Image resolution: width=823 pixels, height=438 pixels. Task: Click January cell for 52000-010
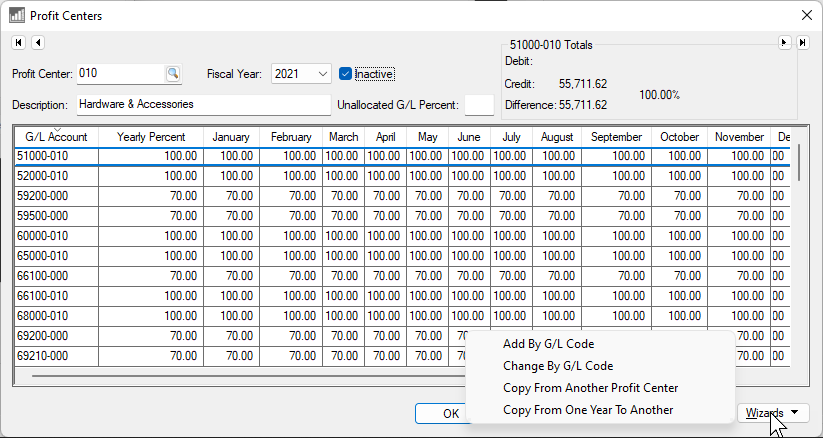coord(231,176)
